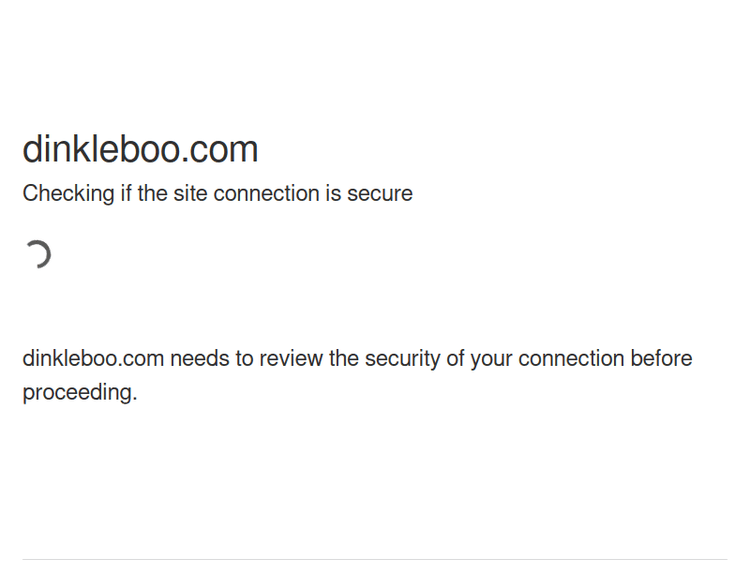Click dinkleboo.com at the paragraph start
750x563 pixels.
(x=93, y=358)
